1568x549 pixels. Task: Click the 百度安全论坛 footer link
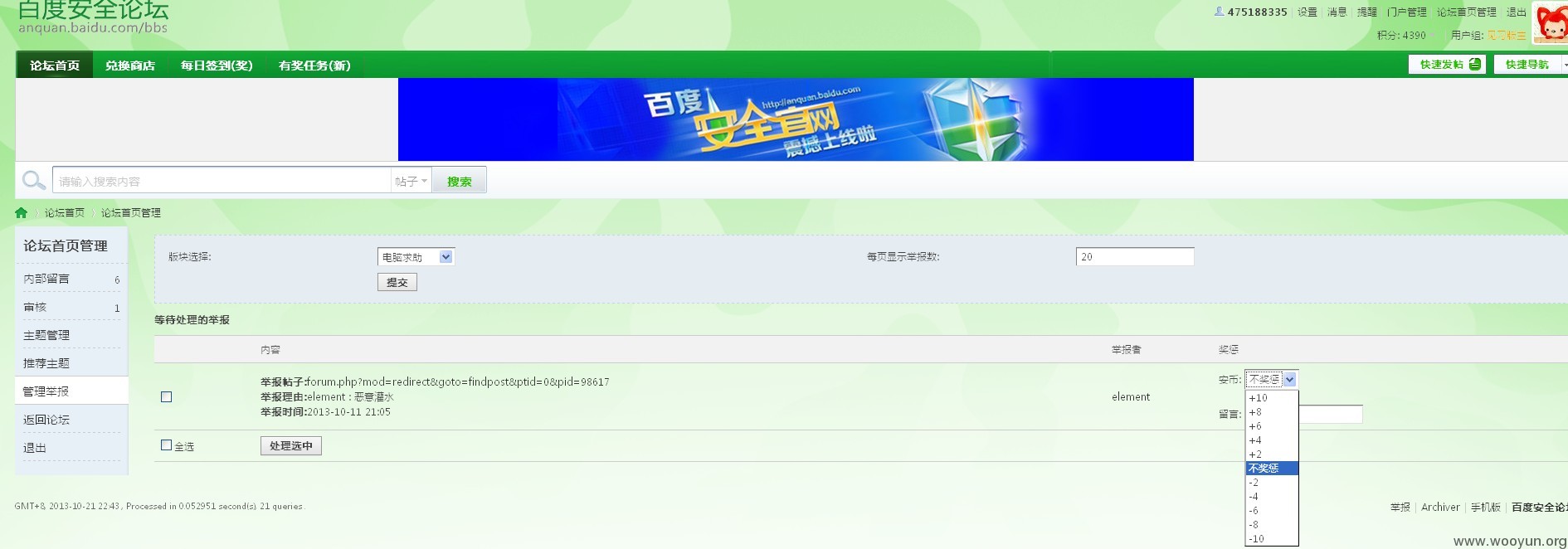tap(1540, 507)
